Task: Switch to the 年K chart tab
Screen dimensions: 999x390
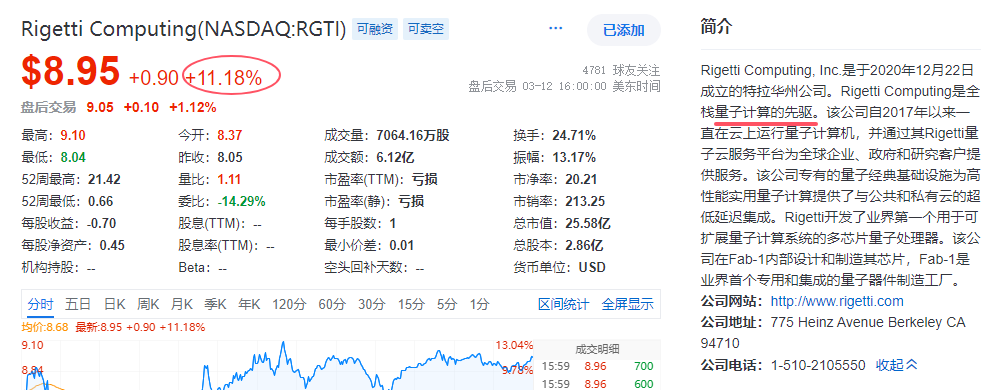Action: coord(249,304)
